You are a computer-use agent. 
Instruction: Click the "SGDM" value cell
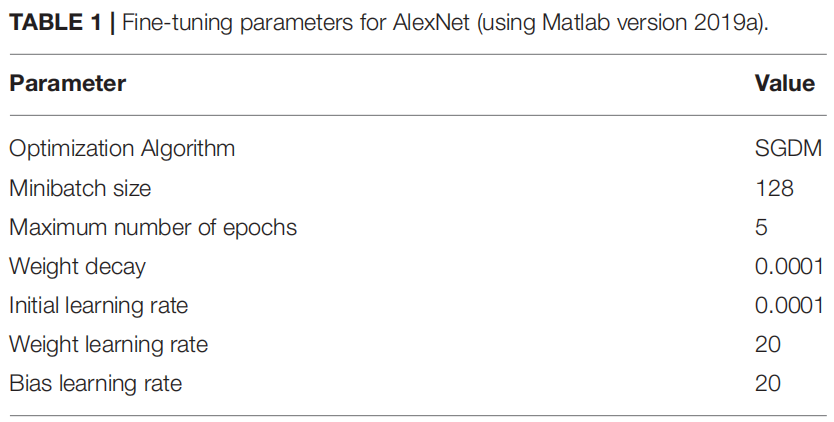[x=789, y=149]
